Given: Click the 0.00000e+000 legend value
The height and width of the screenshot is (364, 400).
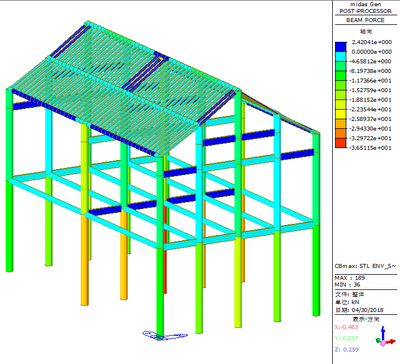Looking at the screenshot, I should [372, 52].
